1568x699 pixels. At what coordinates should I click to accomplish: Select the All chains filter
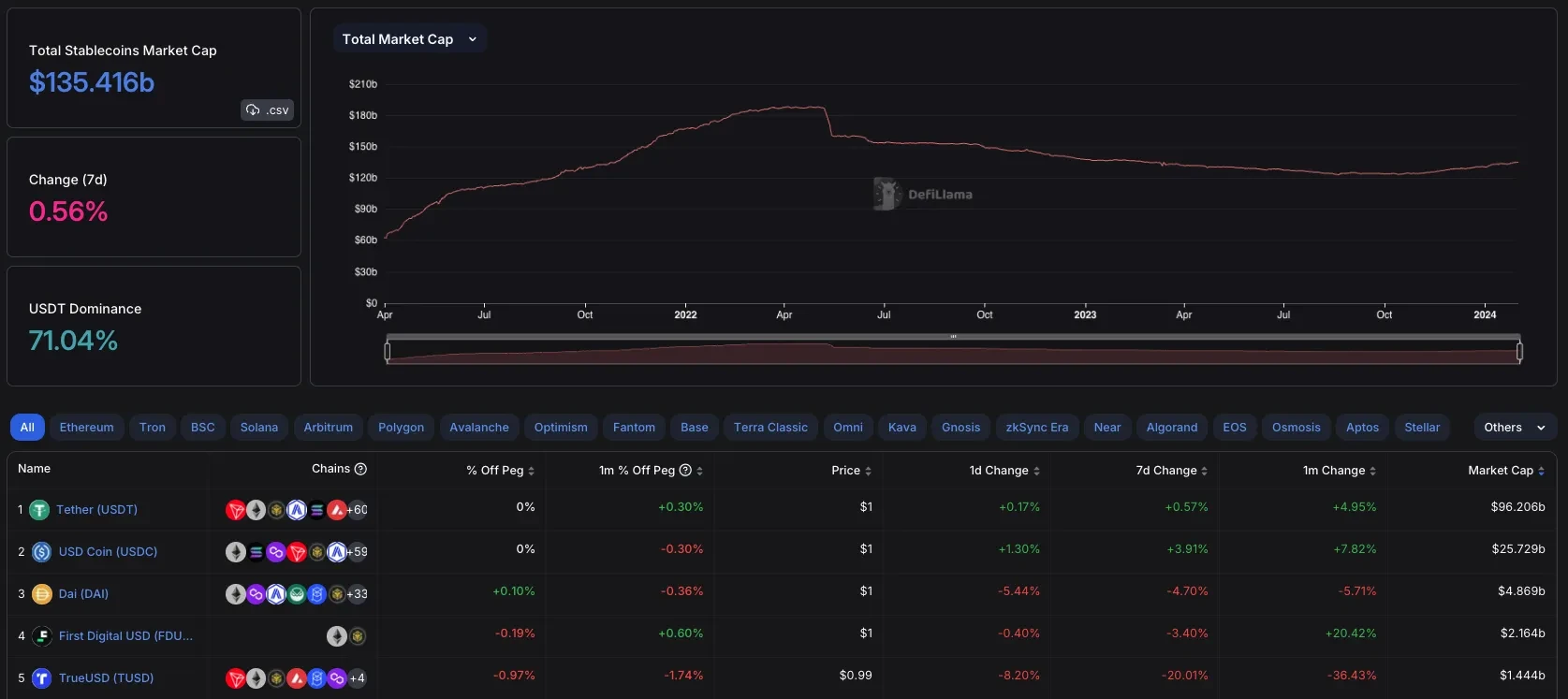coord(27,428)
